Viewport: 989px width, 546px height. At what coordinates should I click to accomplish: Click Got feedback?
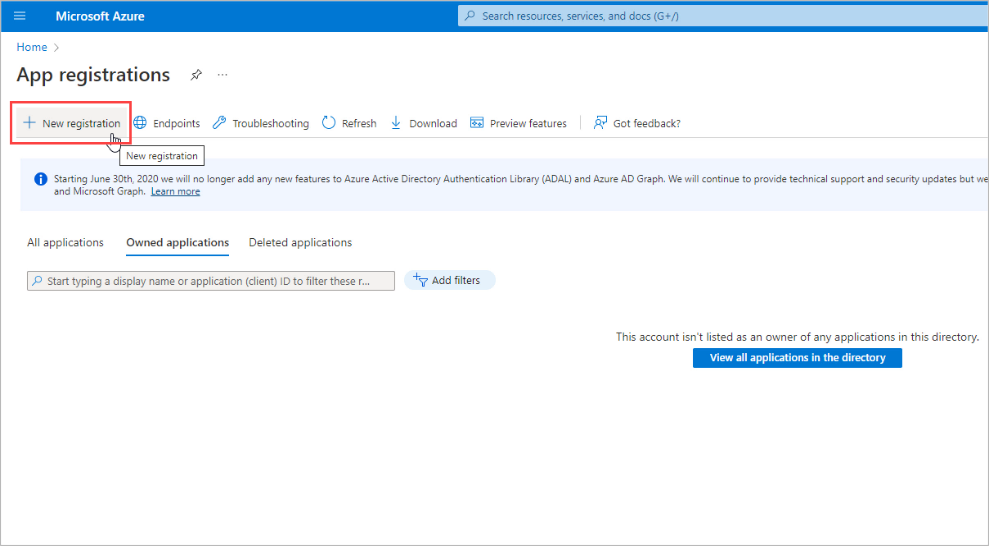[x=637, y=123]
